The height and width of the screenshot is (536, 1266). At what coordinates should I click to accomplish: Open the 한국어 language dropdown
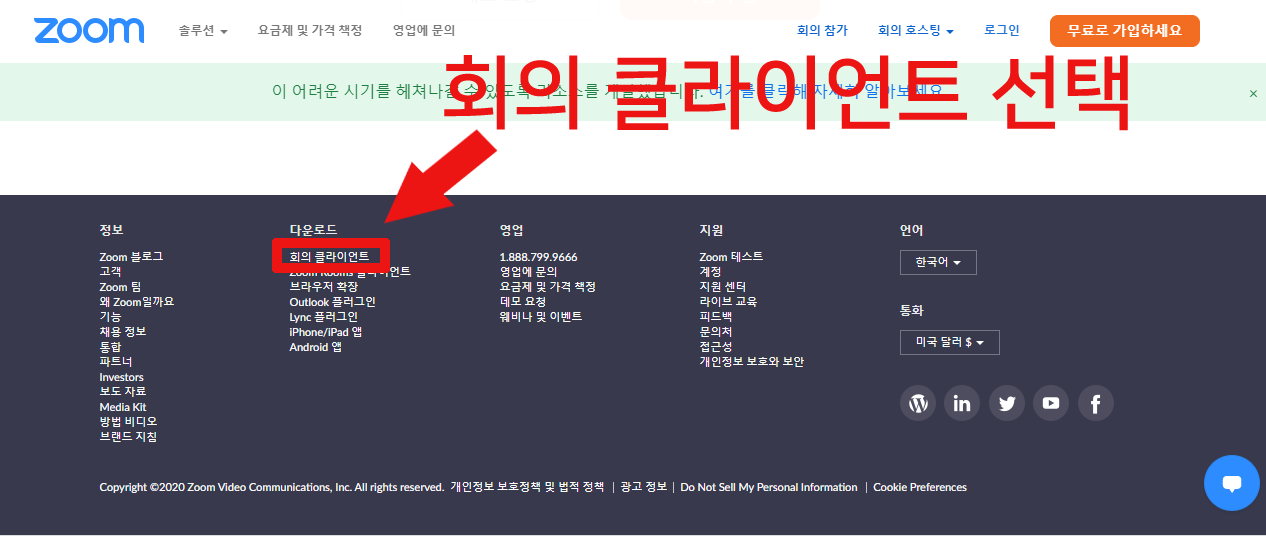tap(938, 262)
